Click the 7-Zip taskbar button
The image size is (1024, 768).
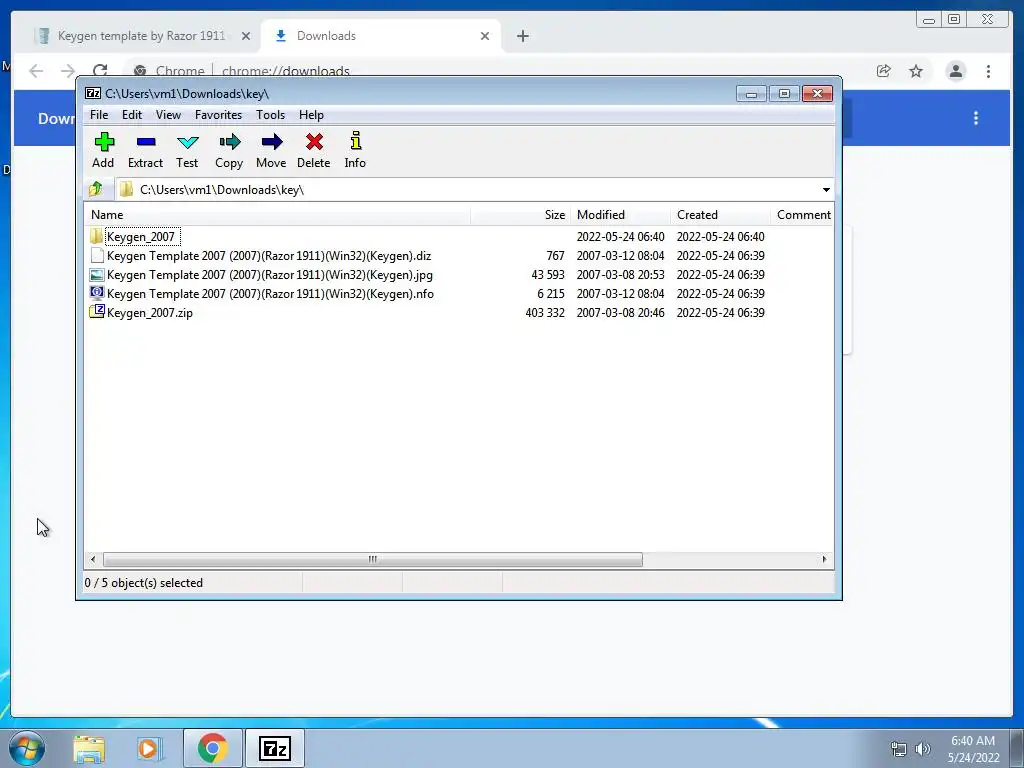coord(274,748)
